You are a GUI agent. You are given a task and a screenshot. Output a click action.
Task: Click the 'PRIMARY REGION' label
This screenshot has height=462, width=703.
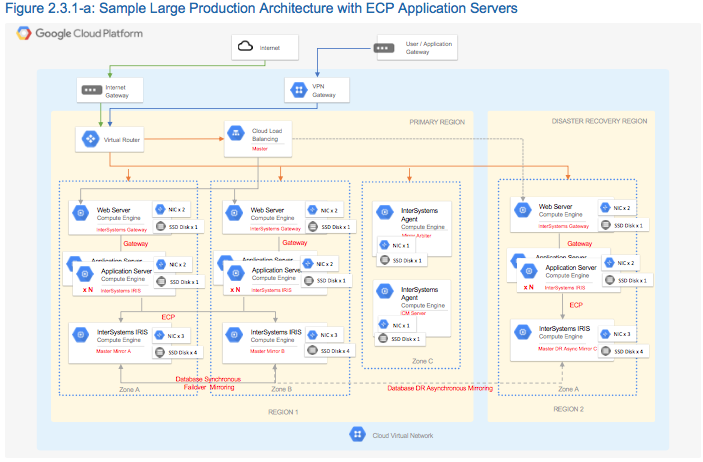437,122
